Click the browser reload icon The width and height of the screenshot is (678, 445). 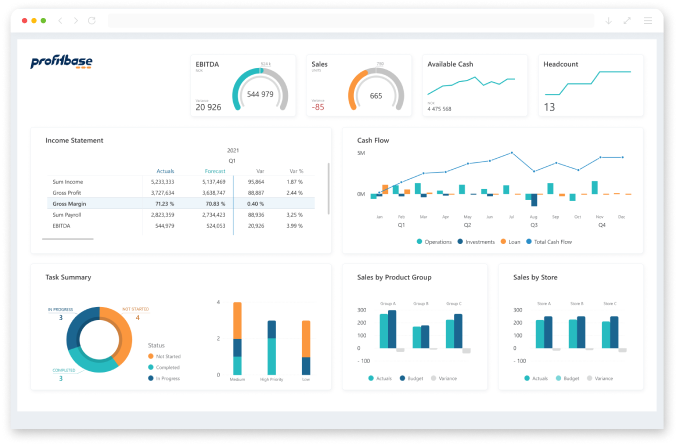pyautogui.click(x=92, y=20)
